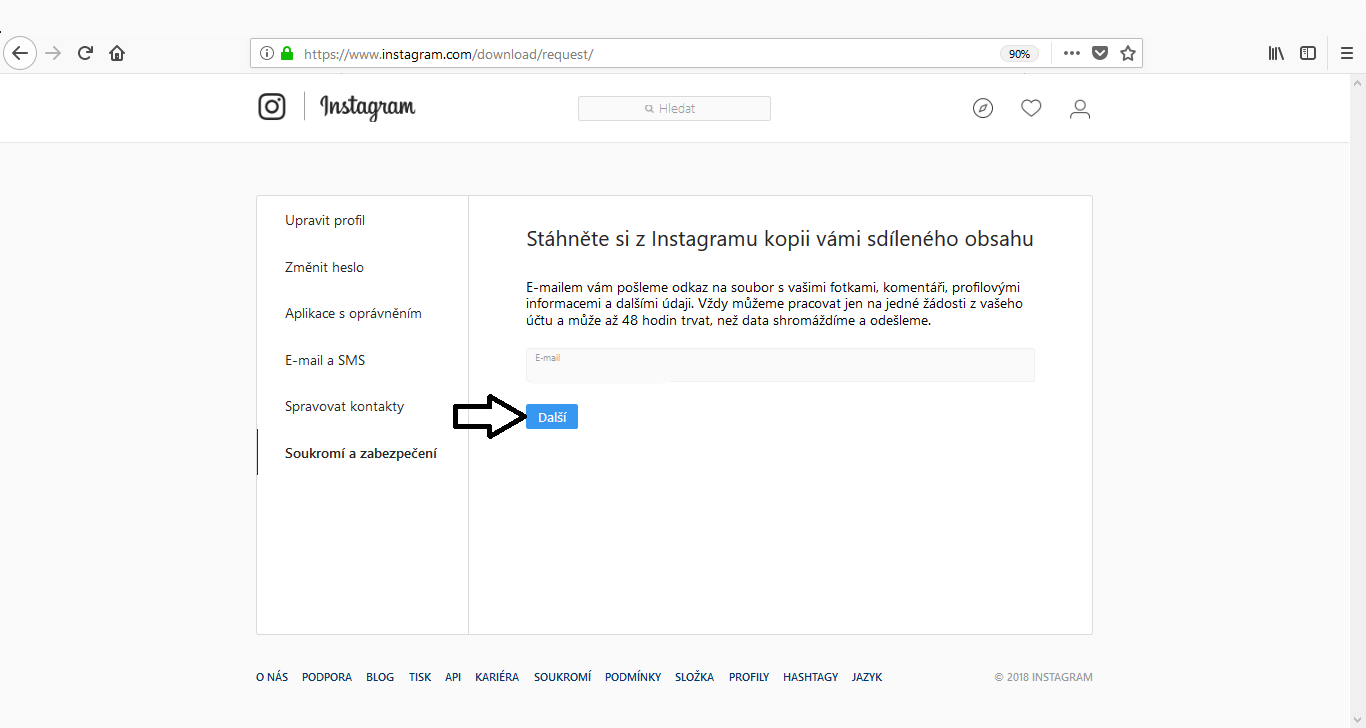Image resolution: width=1366 pixels, height=728 pixels.
Task: Click the © 2018 INSTAGRAM copyright text
Action: tap(1044, 677)
